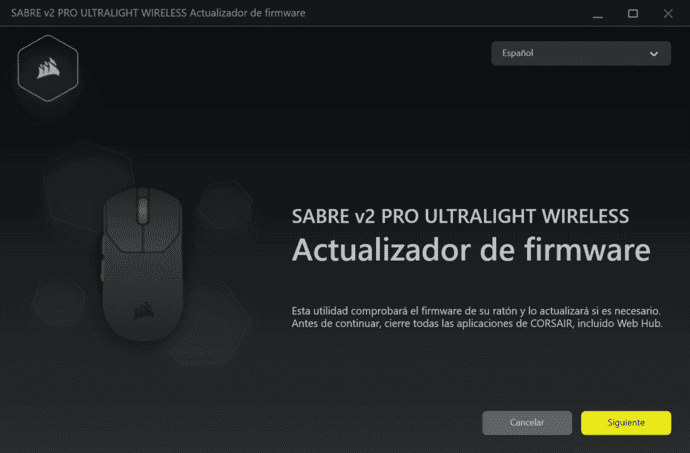
Task: Minimize the firmware updater window
Action: (598, 14)
